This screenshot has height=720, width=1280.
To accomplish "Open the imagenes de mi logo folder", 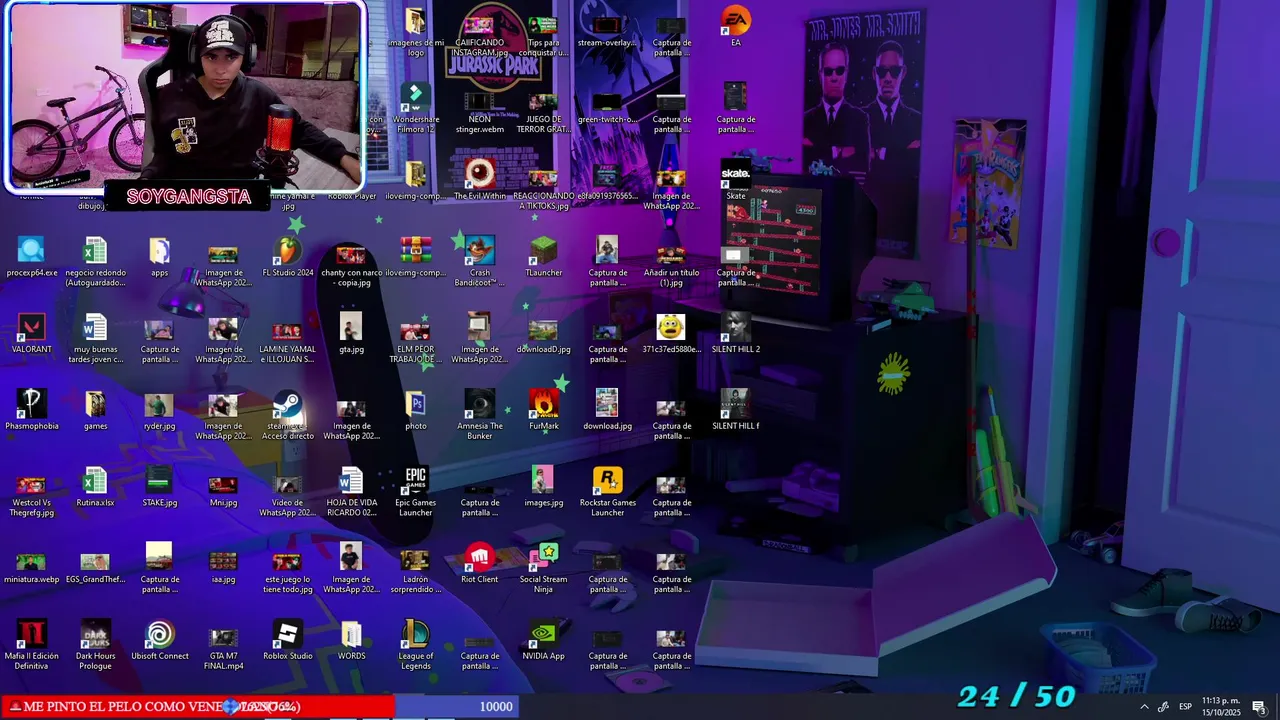I will pos(416,31).
